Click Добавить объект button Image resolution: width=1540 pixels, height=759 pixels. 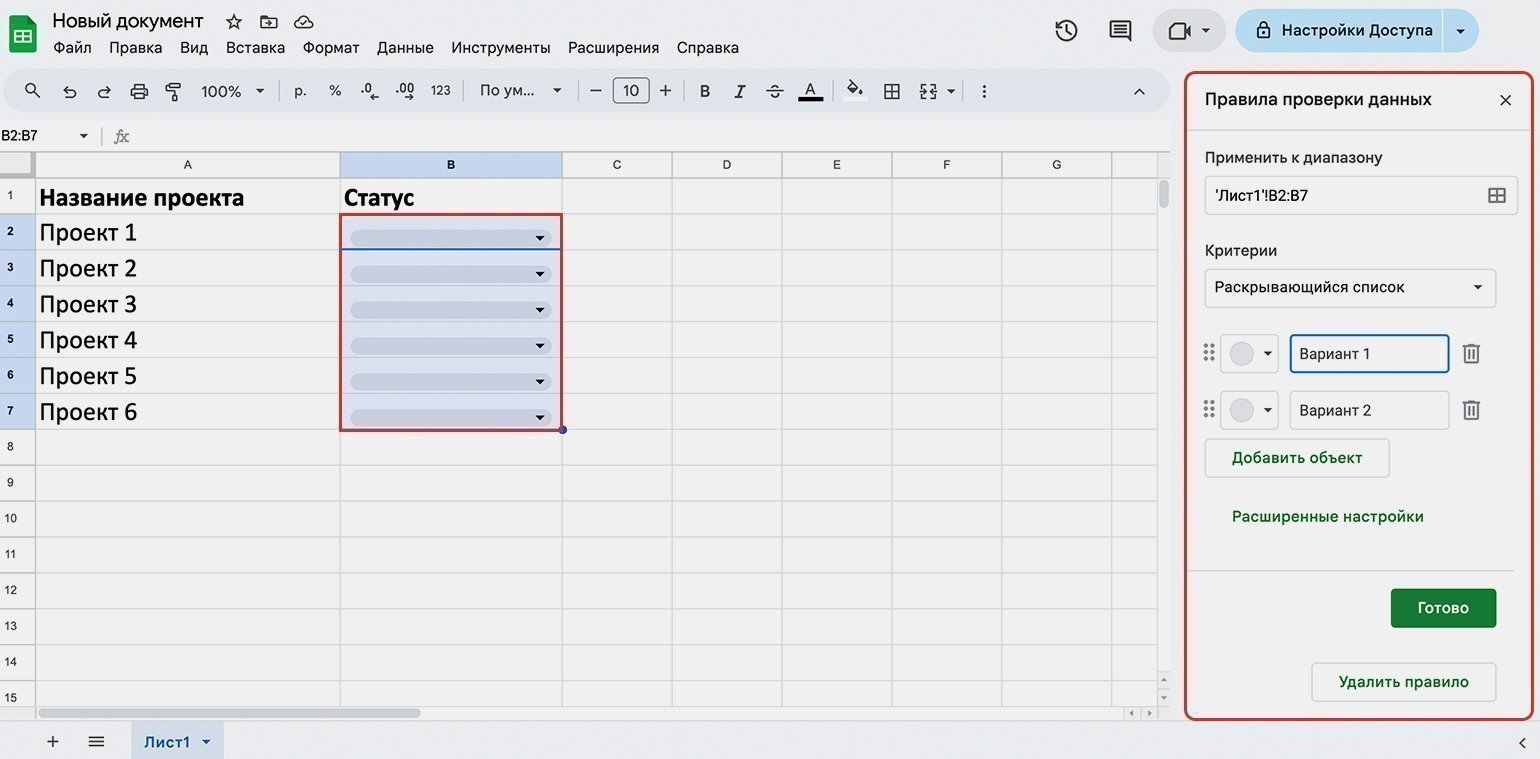tap(1297, 458)
